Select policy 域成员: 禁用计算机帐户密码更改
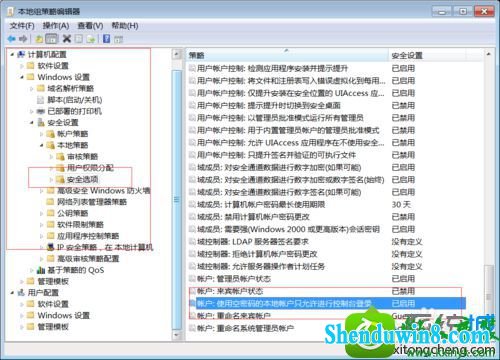Screen dimensions: 500x360 249,217
